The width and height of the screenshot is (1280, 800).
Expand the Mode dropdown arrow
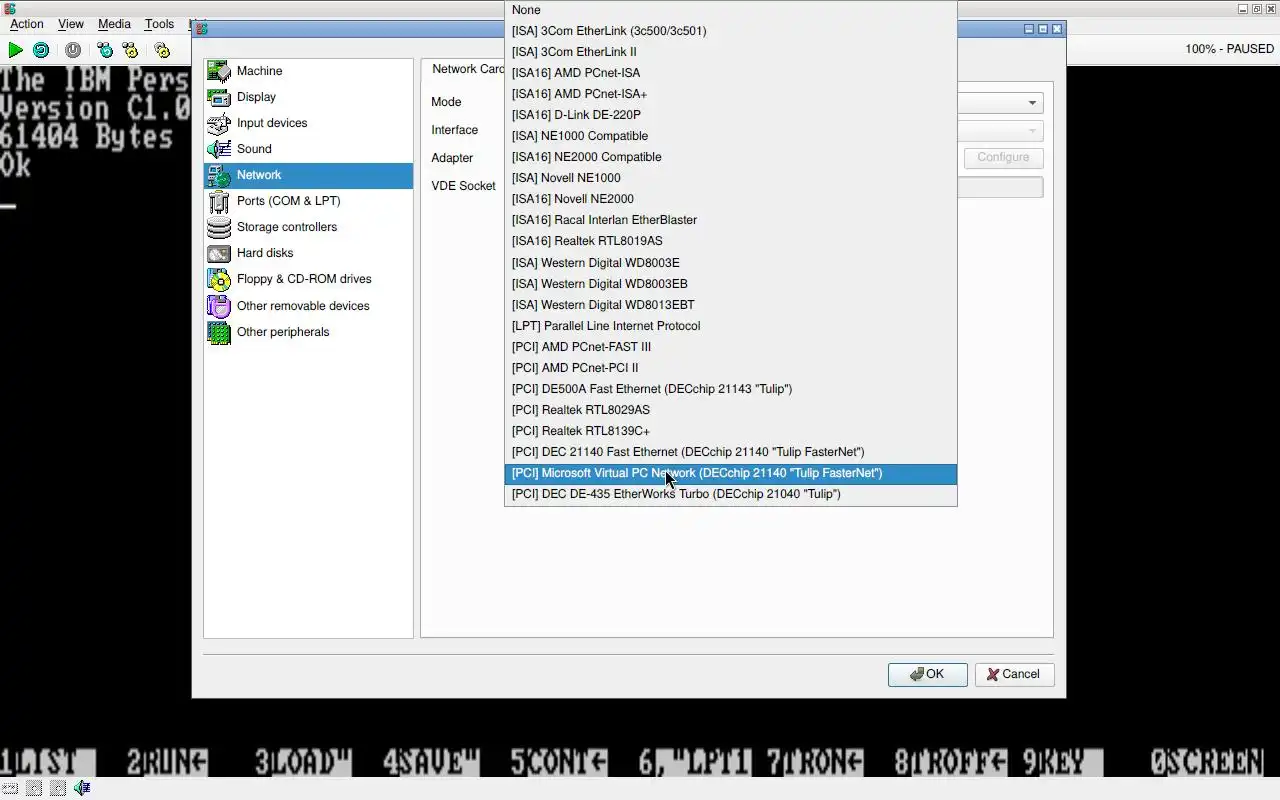1032,103
